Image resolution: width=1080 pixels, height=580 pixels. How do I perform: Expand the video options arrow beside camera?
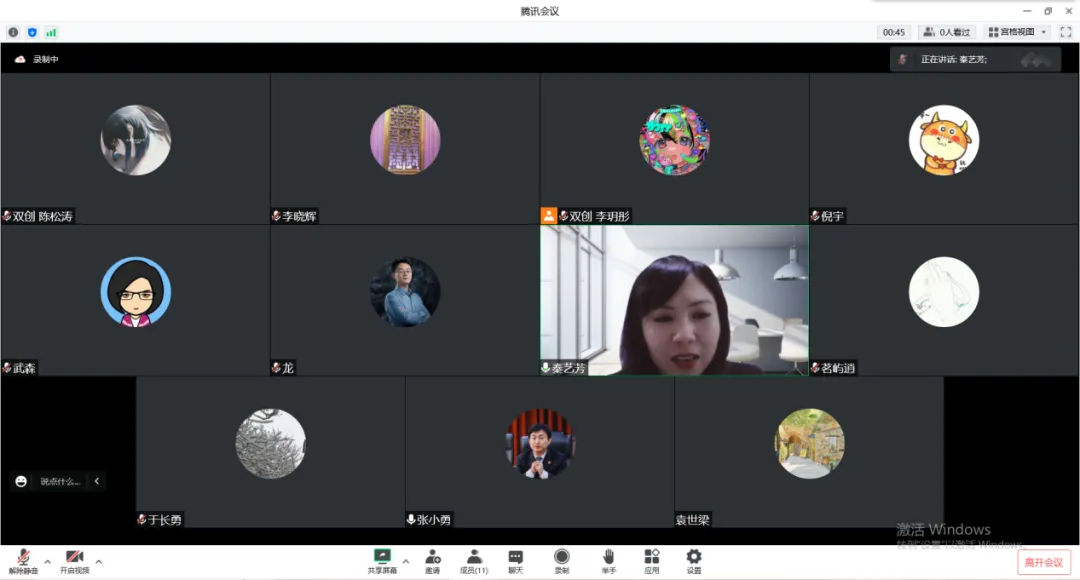pos(98,561)
